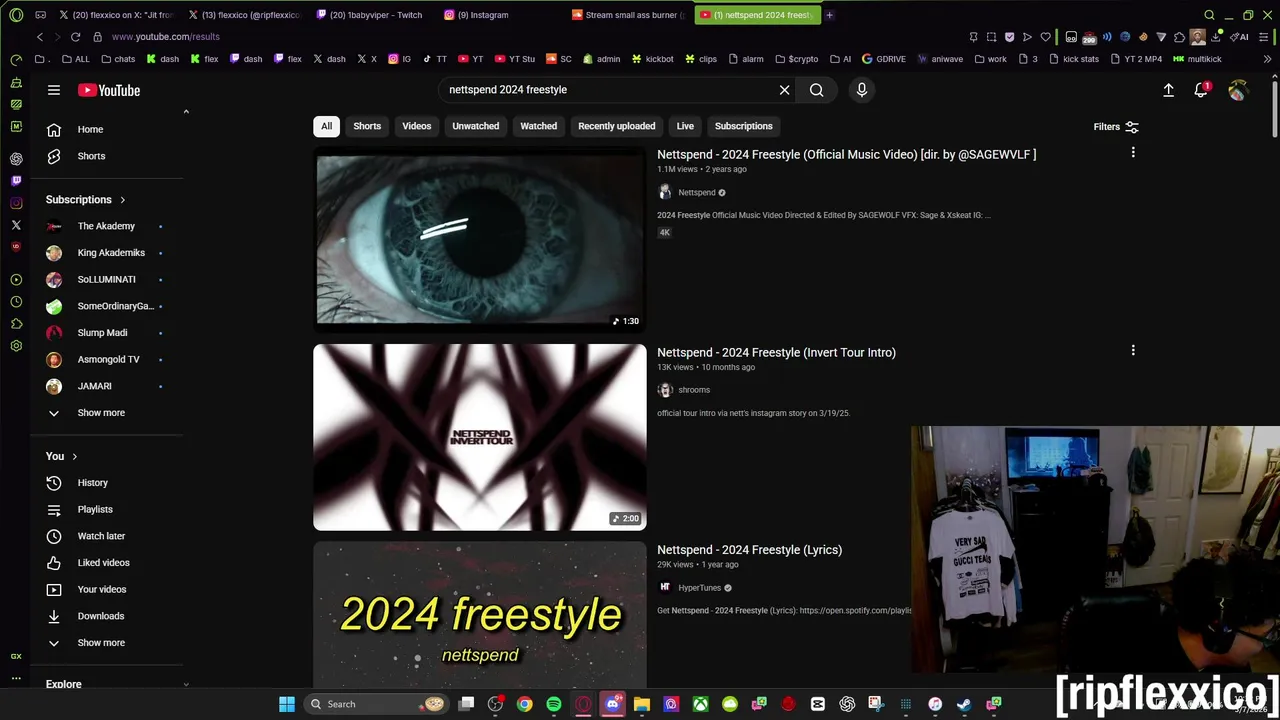Select the Shorts filter chip
The width and height of the screenshot is (1280, 720).
[x=367, y=126]
